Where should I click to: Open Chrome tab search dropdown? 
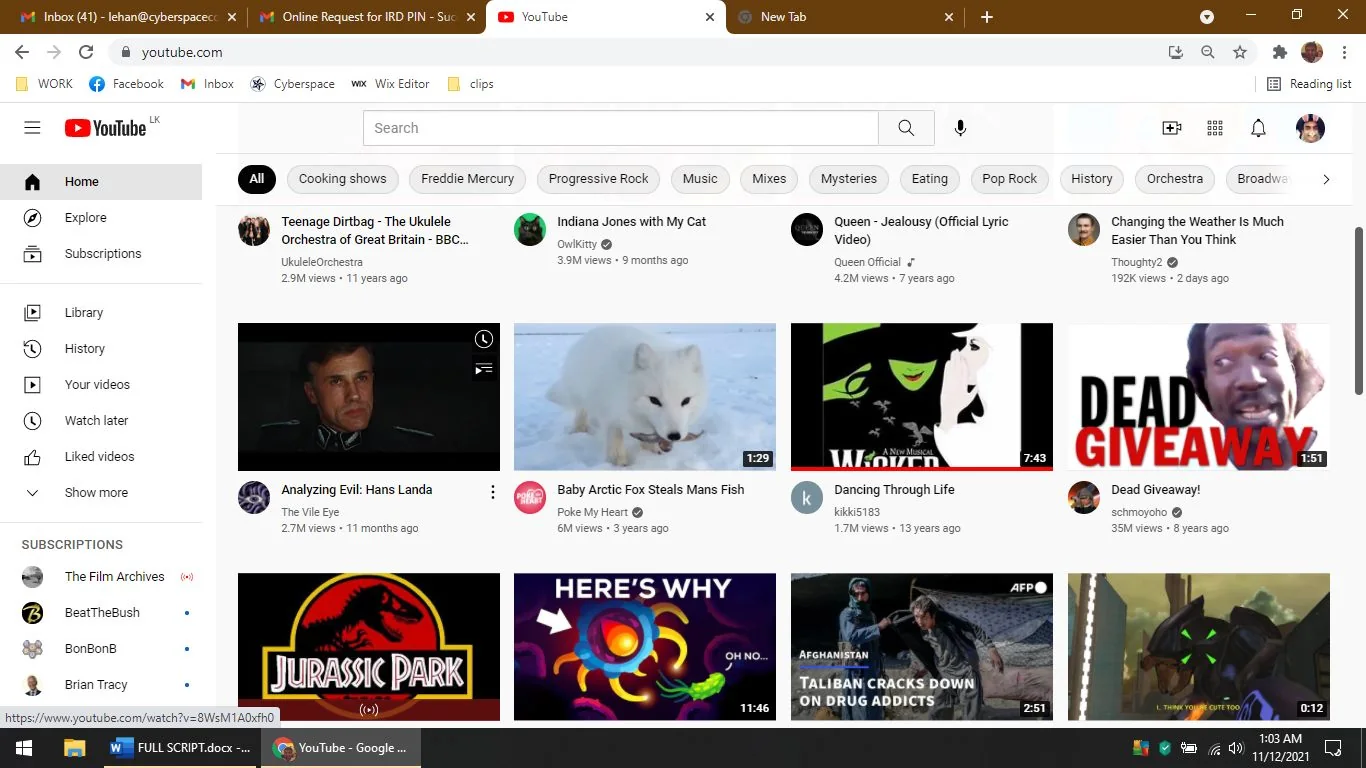tap(1207, 17)
